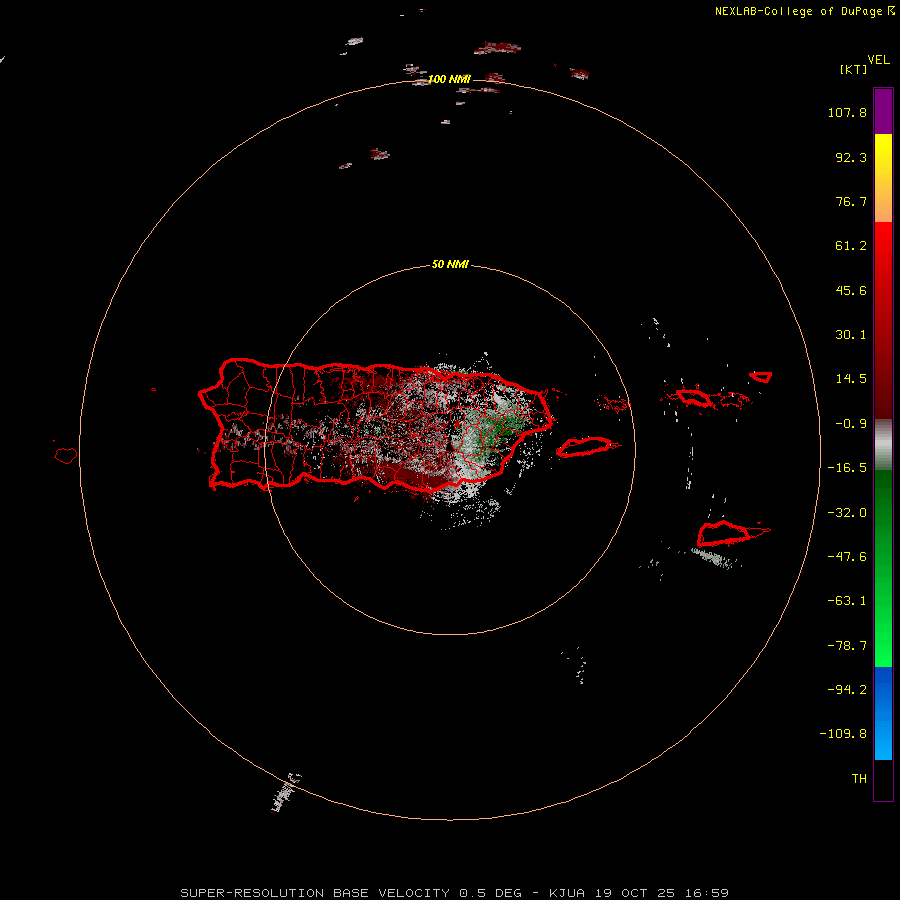The width and height of the screenshot is (900, 900).
Task: Click the -47.6 velocity scale value
Action: (x=847, y=557)
